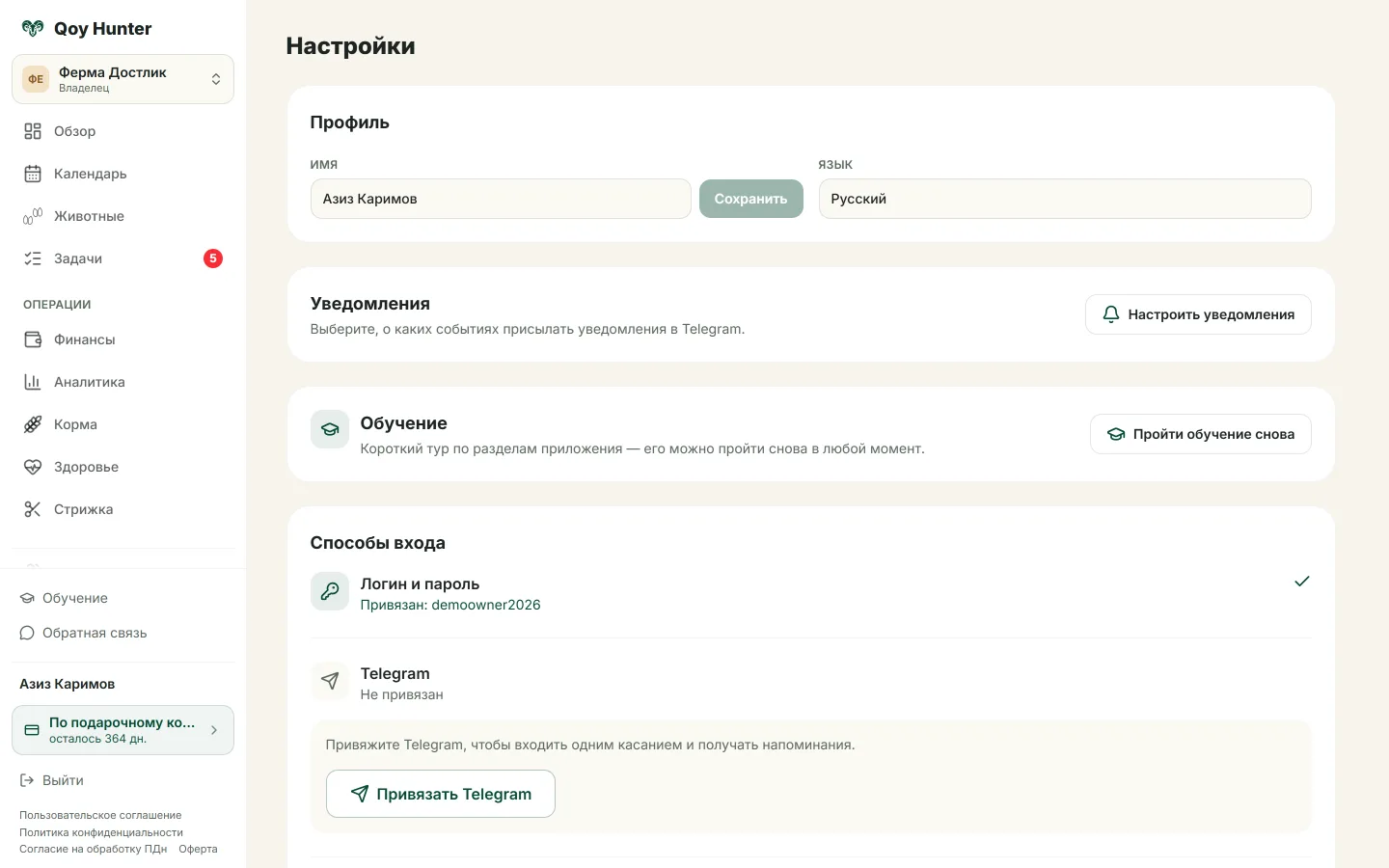Open the Обзор dashboard icon
This screenshot has width=1389, height=868.
point(33,131)
